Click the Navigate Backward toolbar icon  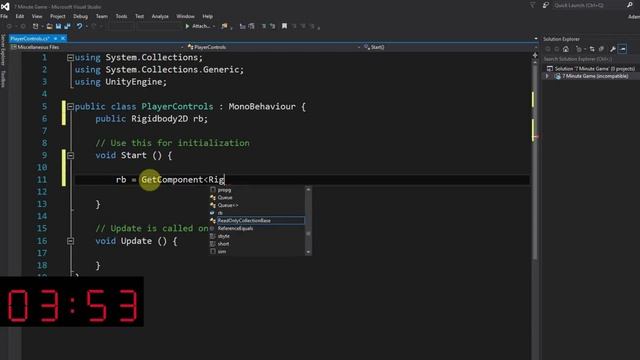click(9, 26)
